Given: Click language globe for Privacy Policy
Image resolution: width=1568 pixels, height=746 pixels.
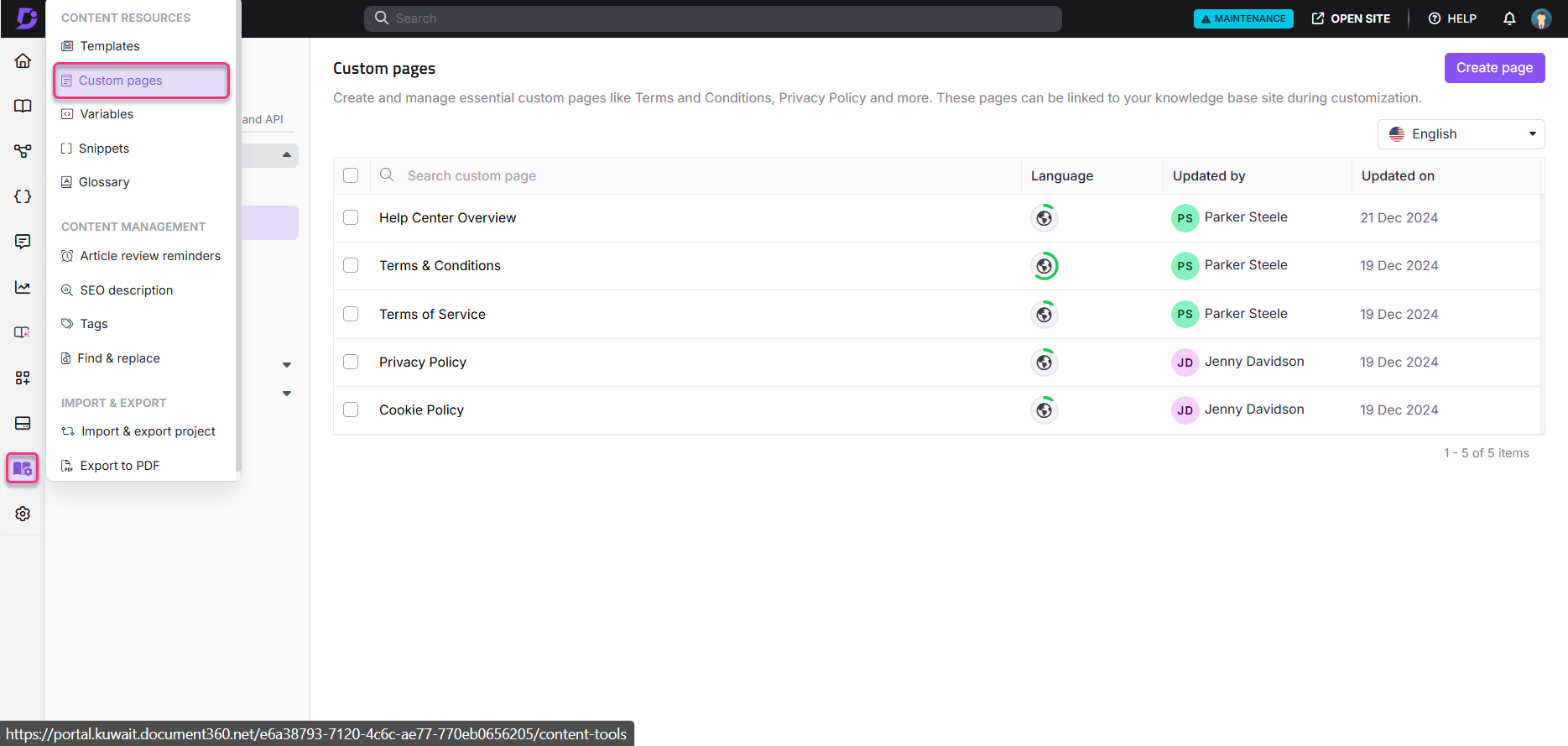Looking at the screenshot, I should coord(1044,362).
